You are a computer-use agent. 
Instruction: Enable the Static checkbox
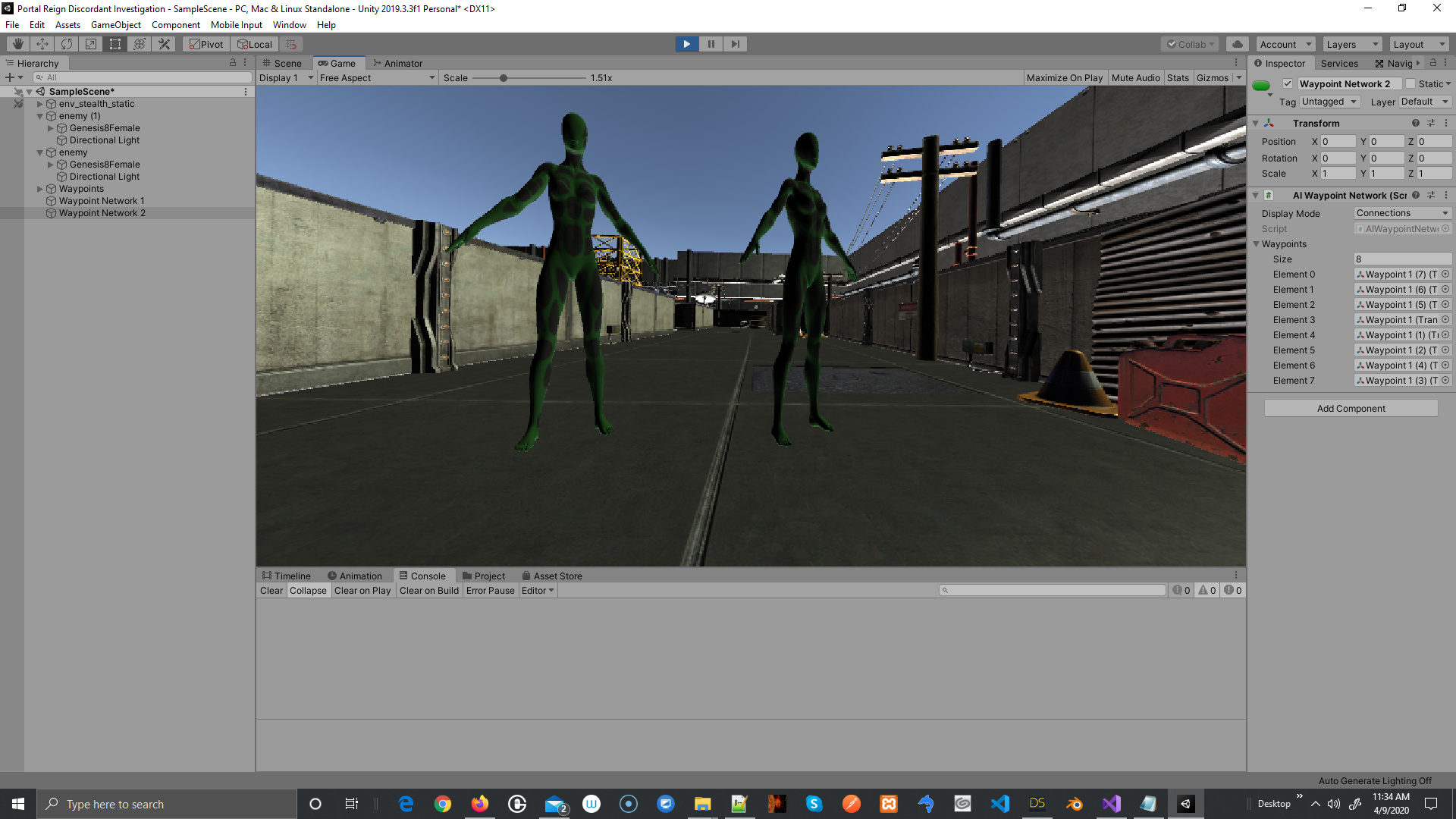pos(1410,83)
